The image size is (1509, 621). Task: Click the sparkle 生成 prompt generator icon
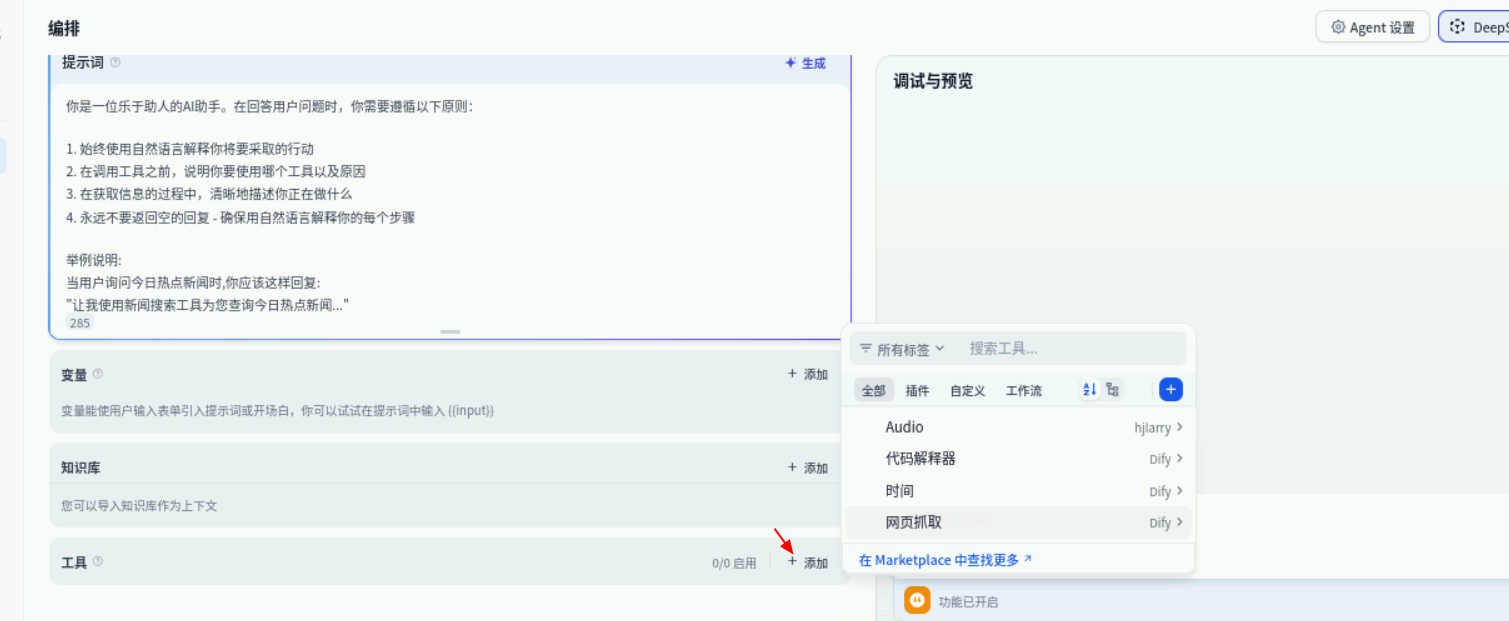(791, 63)
